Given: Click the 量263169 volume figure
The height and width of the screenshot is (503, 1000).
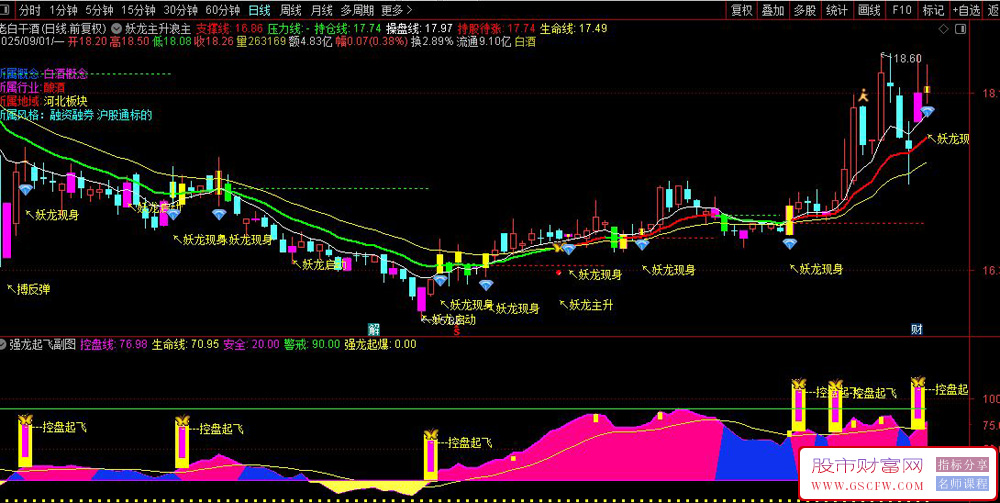Looking at the screenshot, I should 260,42.
